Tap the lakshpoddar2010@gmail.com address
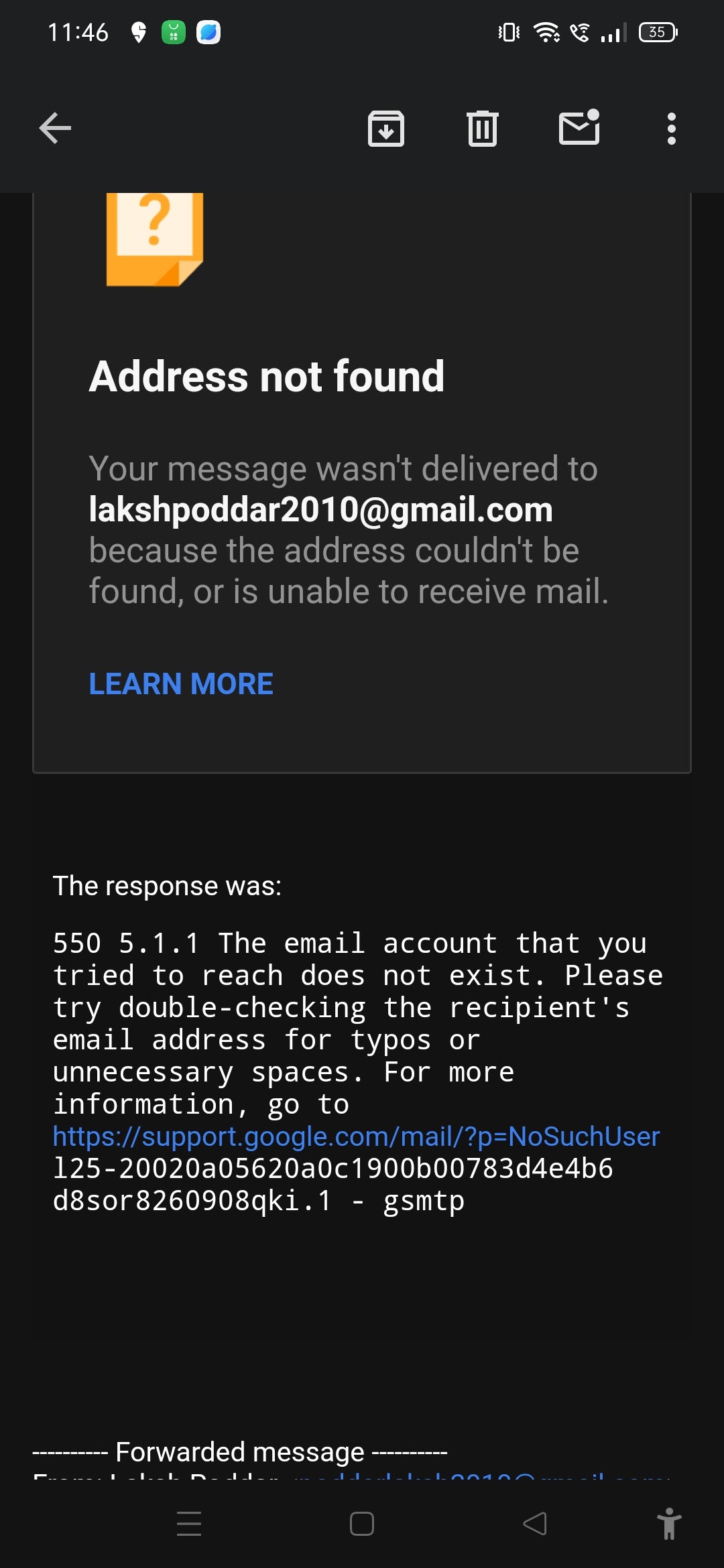This screenshot has width=724, height=1568. point(321,510)
